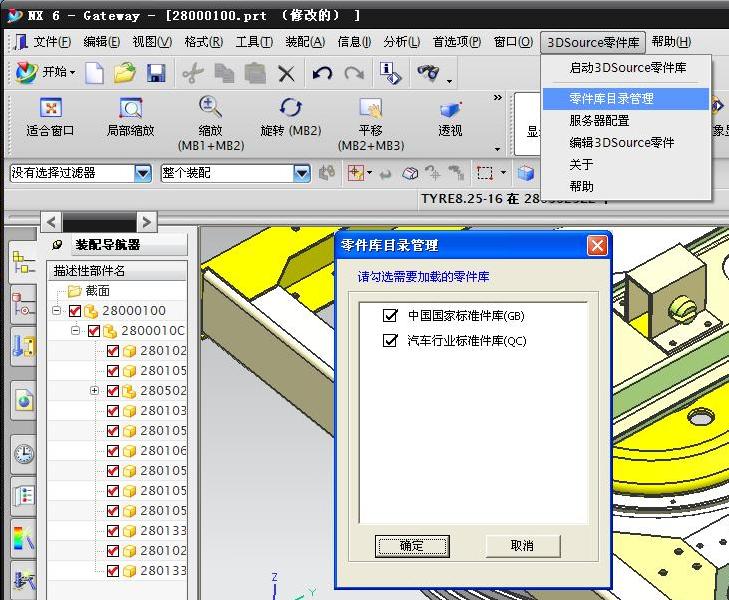Image resolution: width=729 pixels, height=600 pixels.
Task: Click the New file icon
Action: pyautogui.click(x=94, y=73)
